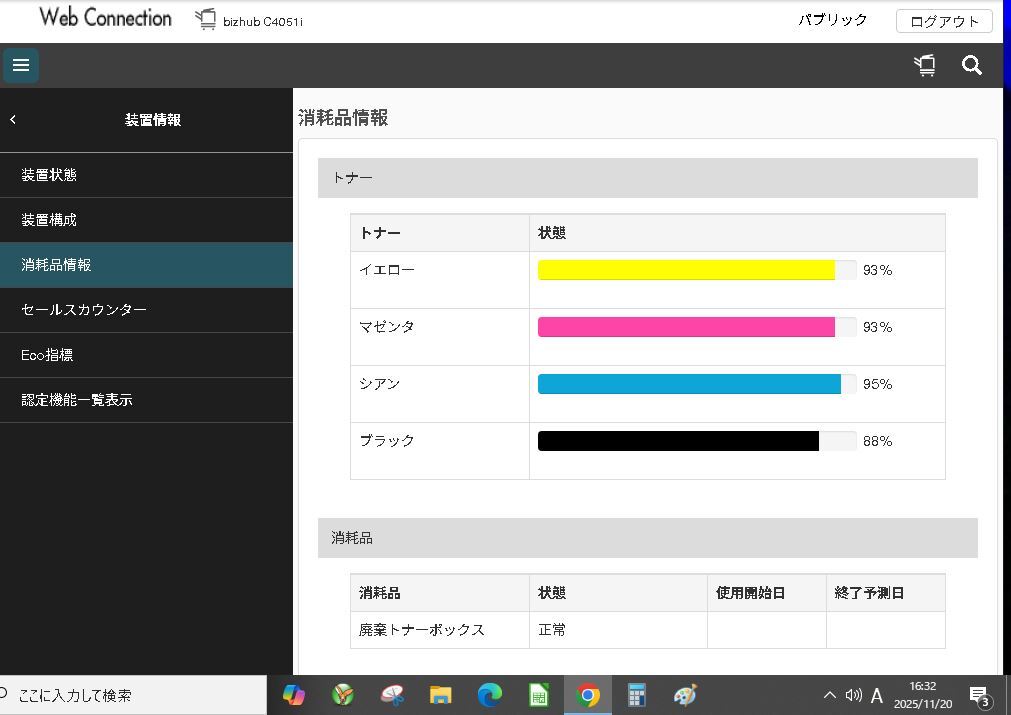This screenshot has height=715, width=1011.
Task: Open File Explorer from the taskbar
Action: tap(441, 695)
